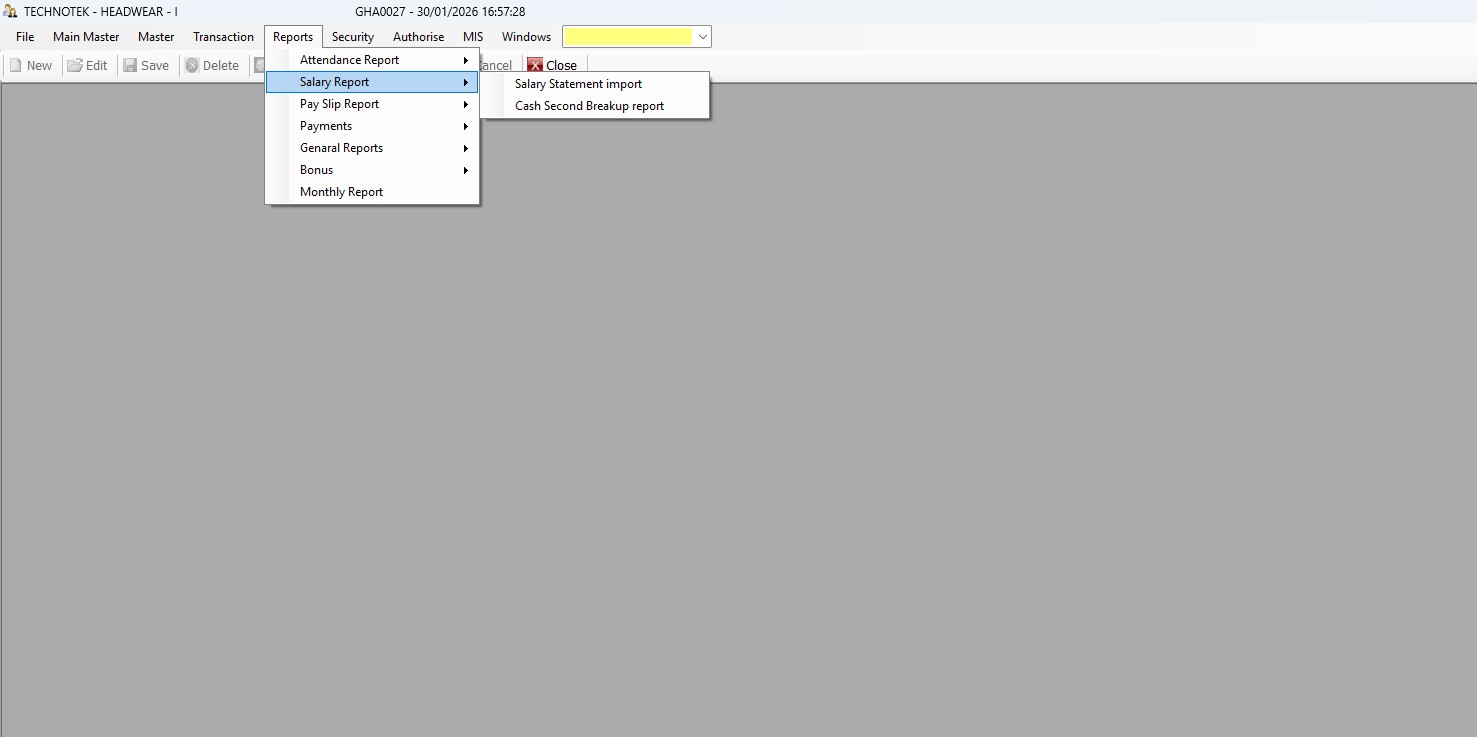Viewport: 1477px width, 737px height.
Task: Expand the Bonus submenu arrow
Action: (466, 170)
